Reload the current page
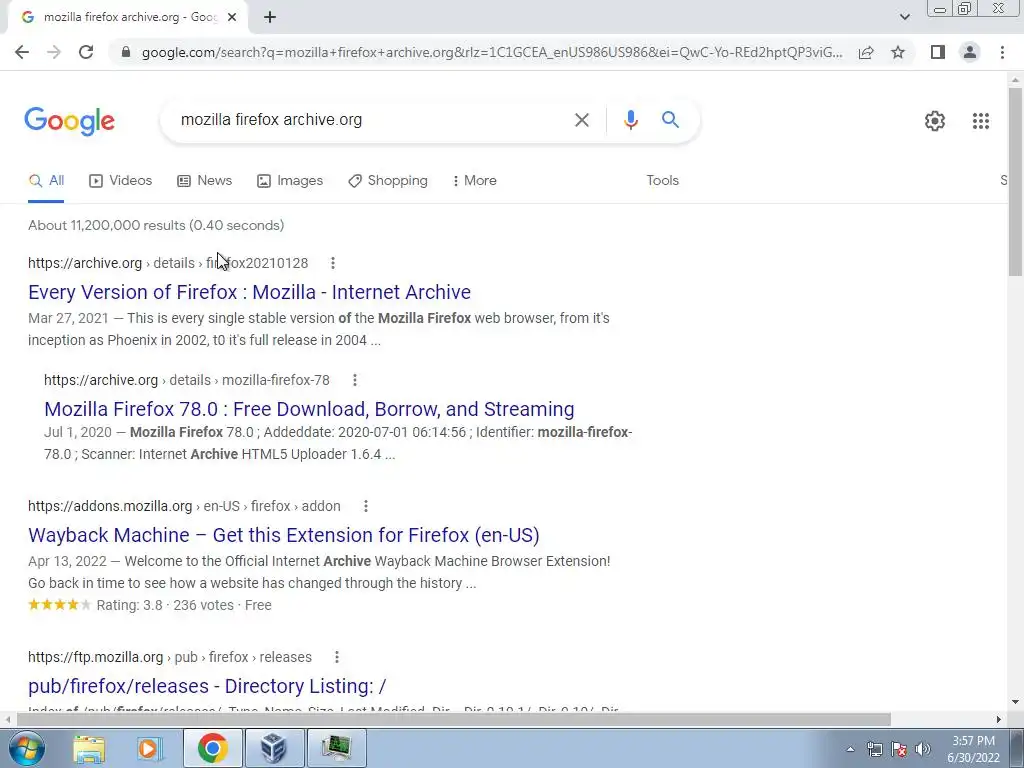 [x=86, y=52]
